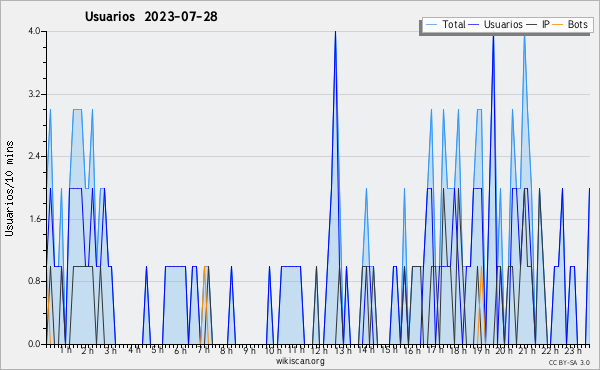Click the y-axis value 0.0
This screenshot has width=600, height=370.
pos(34,344)
